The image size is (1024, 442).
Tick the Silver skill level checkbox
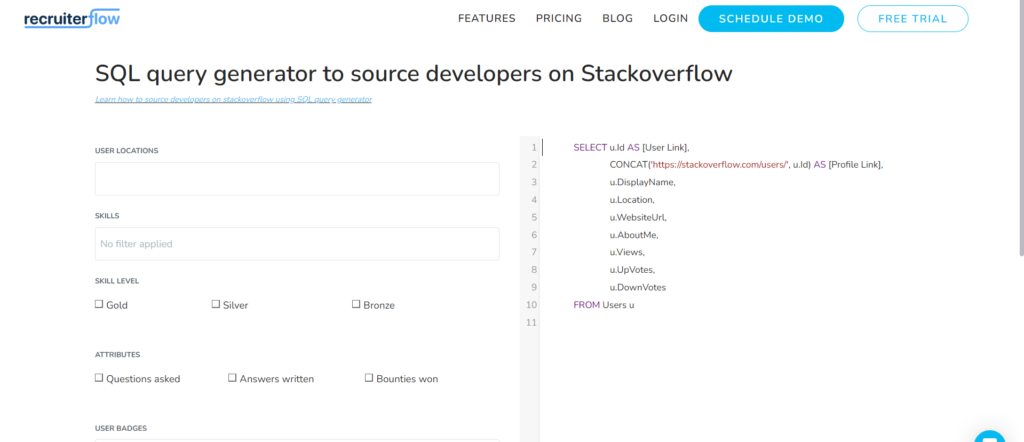coord(216,304)
